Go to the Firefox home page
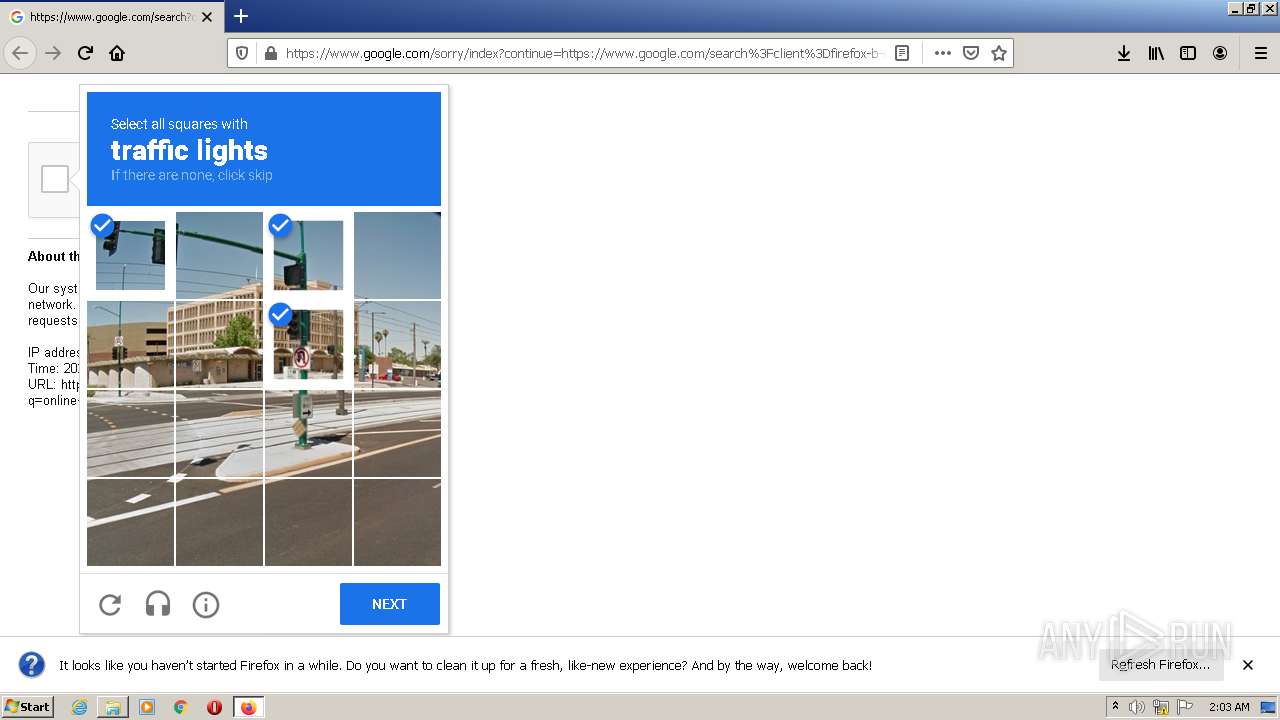The height and width of the screenshot is (720, 1280). pyautogui.click(x=117, y=53)
